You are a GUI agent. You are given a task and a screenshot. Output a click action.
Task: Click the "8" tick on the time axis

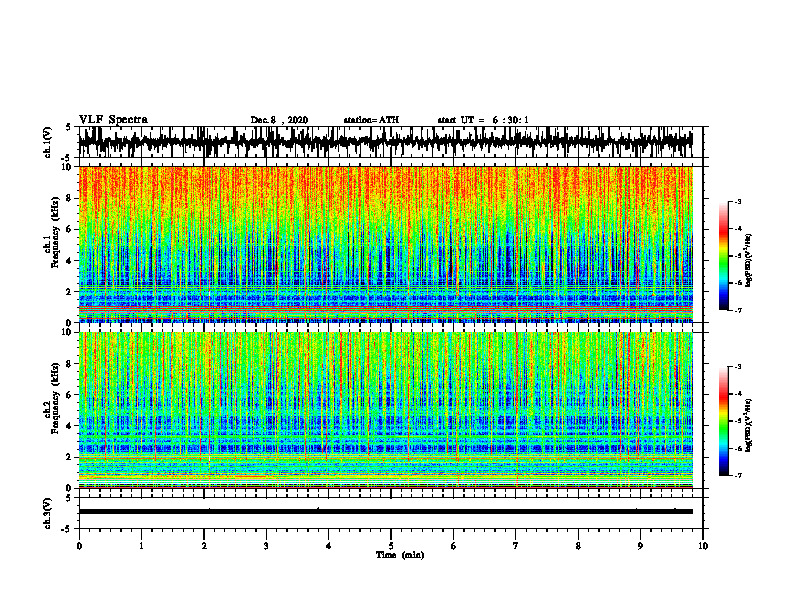[578, 546]
